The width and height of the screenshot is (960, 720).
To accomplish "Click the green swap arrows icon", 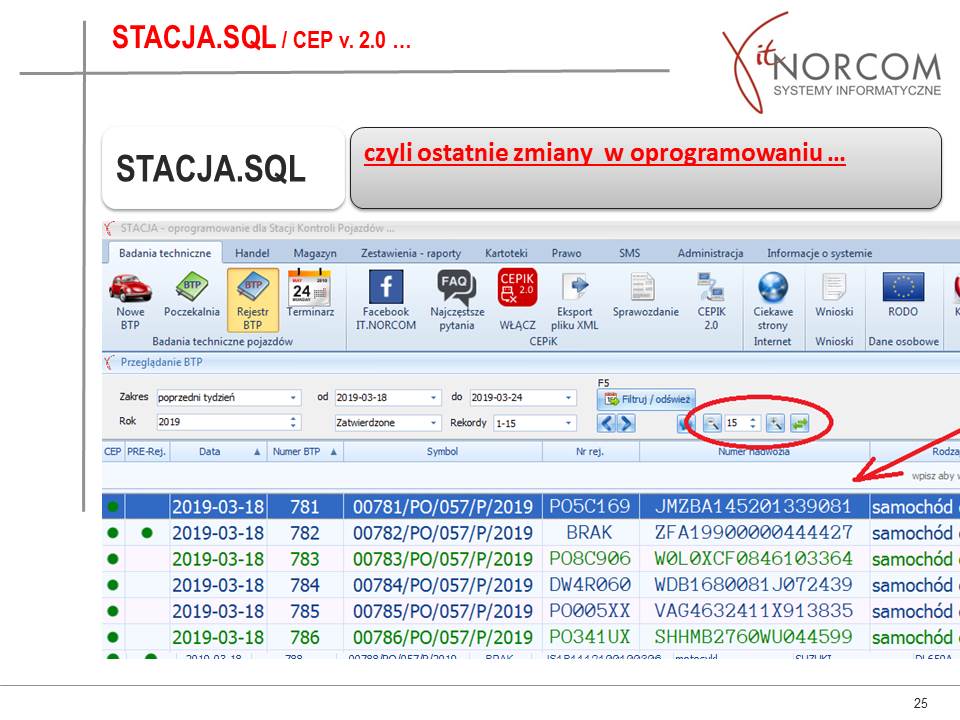I will click(799, 423).
